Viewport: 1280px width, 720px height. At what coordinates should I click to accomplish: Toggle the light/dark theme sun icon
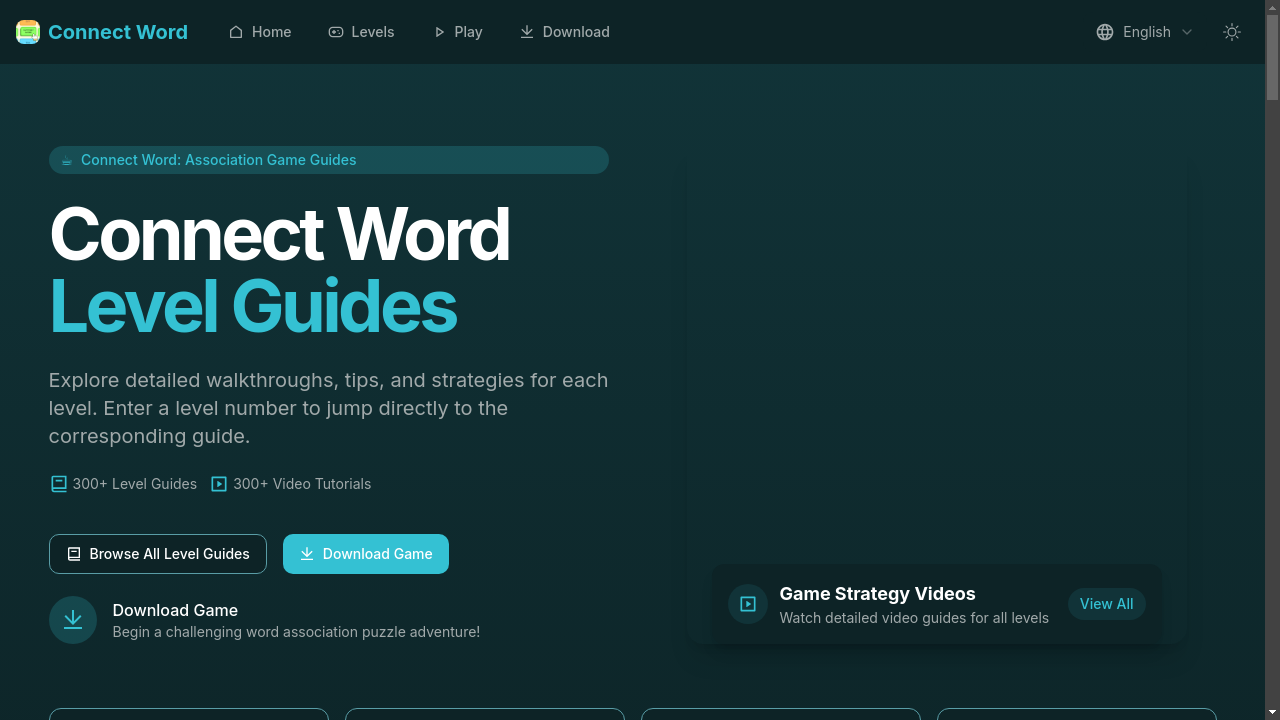(1232, 32)
